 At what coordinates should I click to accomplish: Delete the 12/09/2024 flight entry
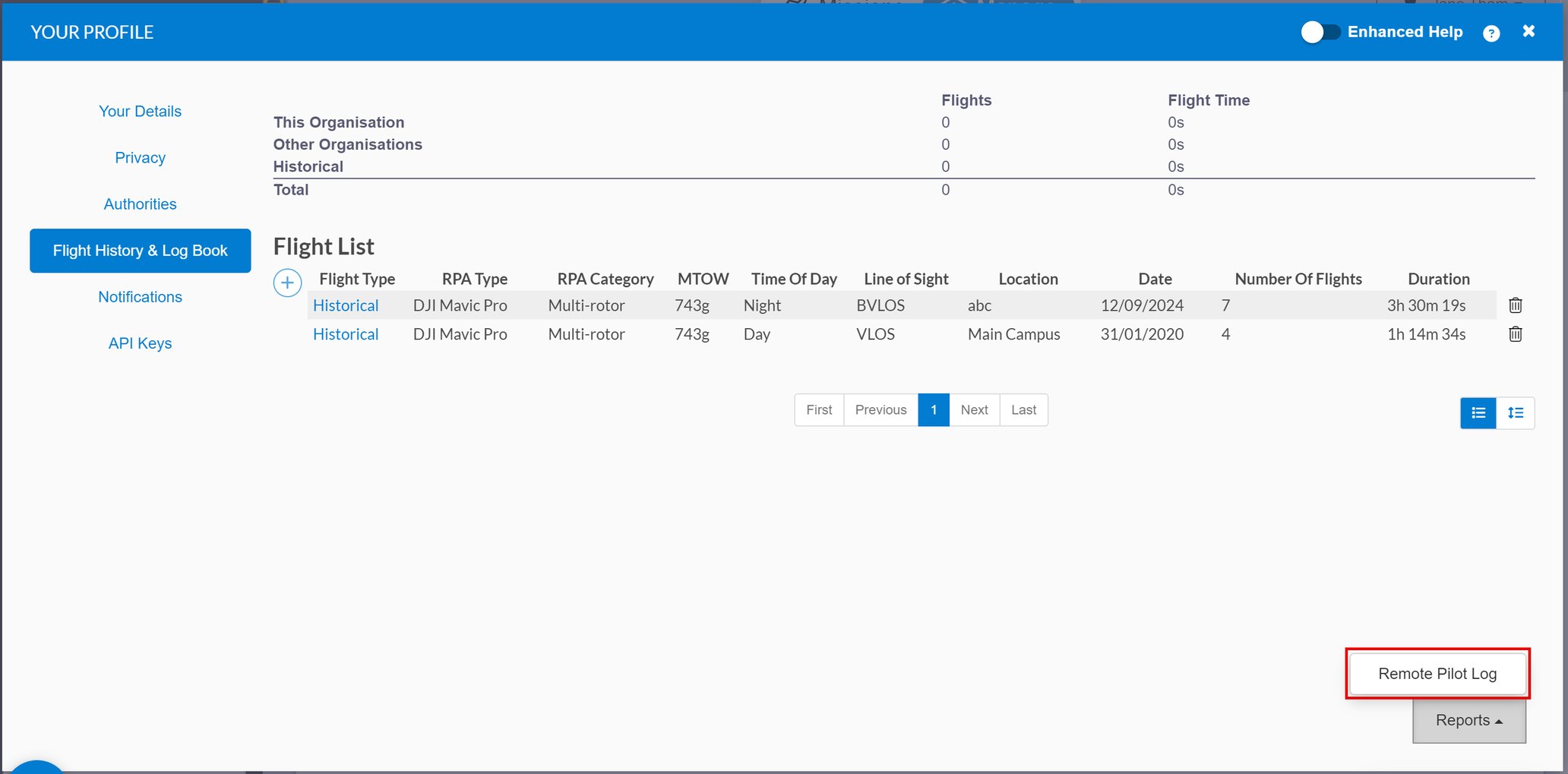coord(1515,305)
